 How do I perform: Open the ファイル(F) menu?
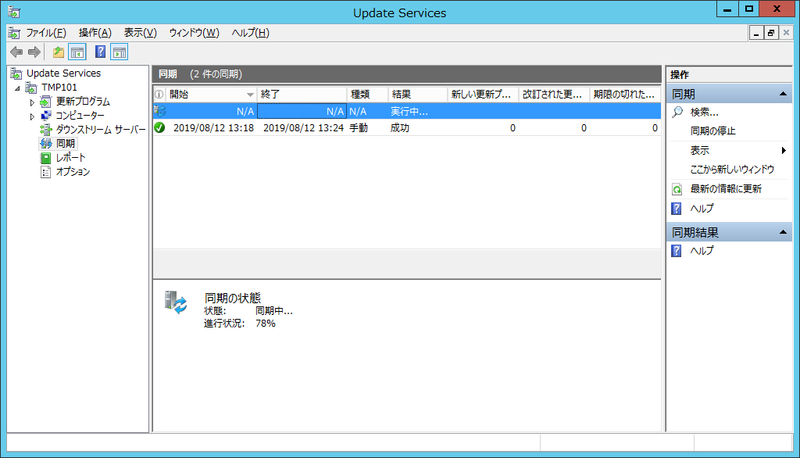pos(46,33)
